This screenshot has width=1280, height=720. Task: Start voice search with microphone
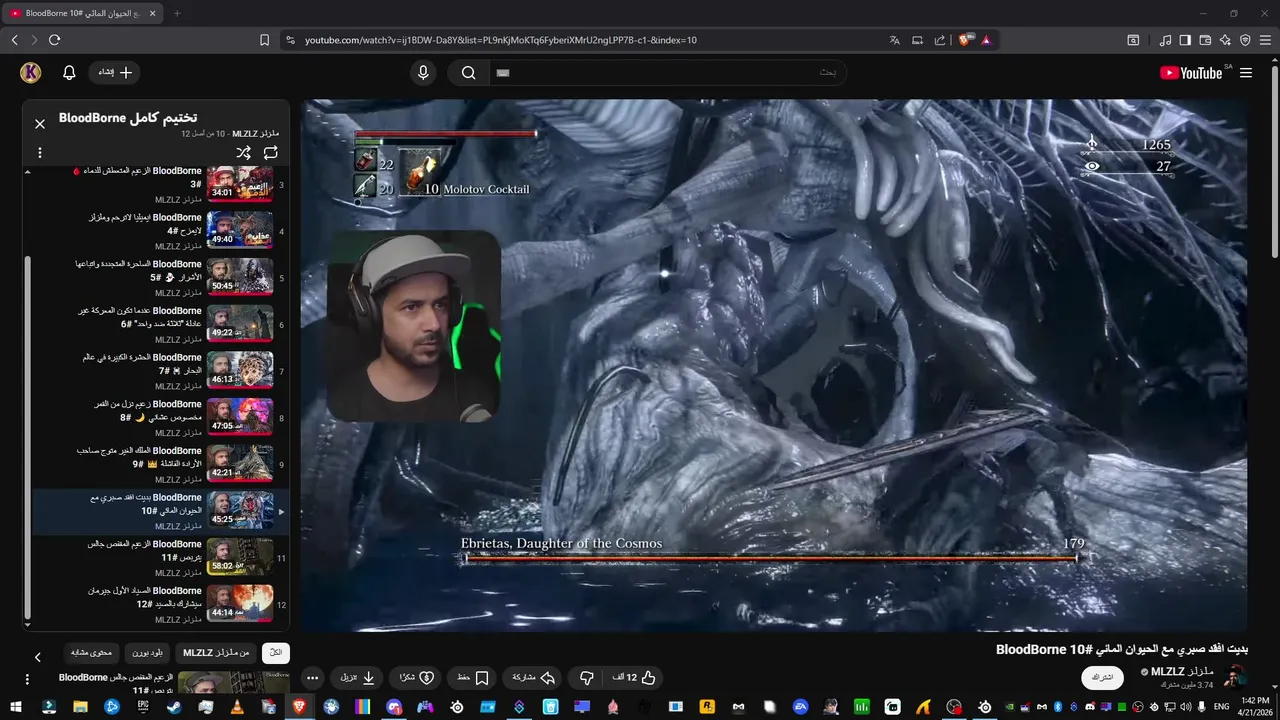pyautogui.click(x=424, y=73)
